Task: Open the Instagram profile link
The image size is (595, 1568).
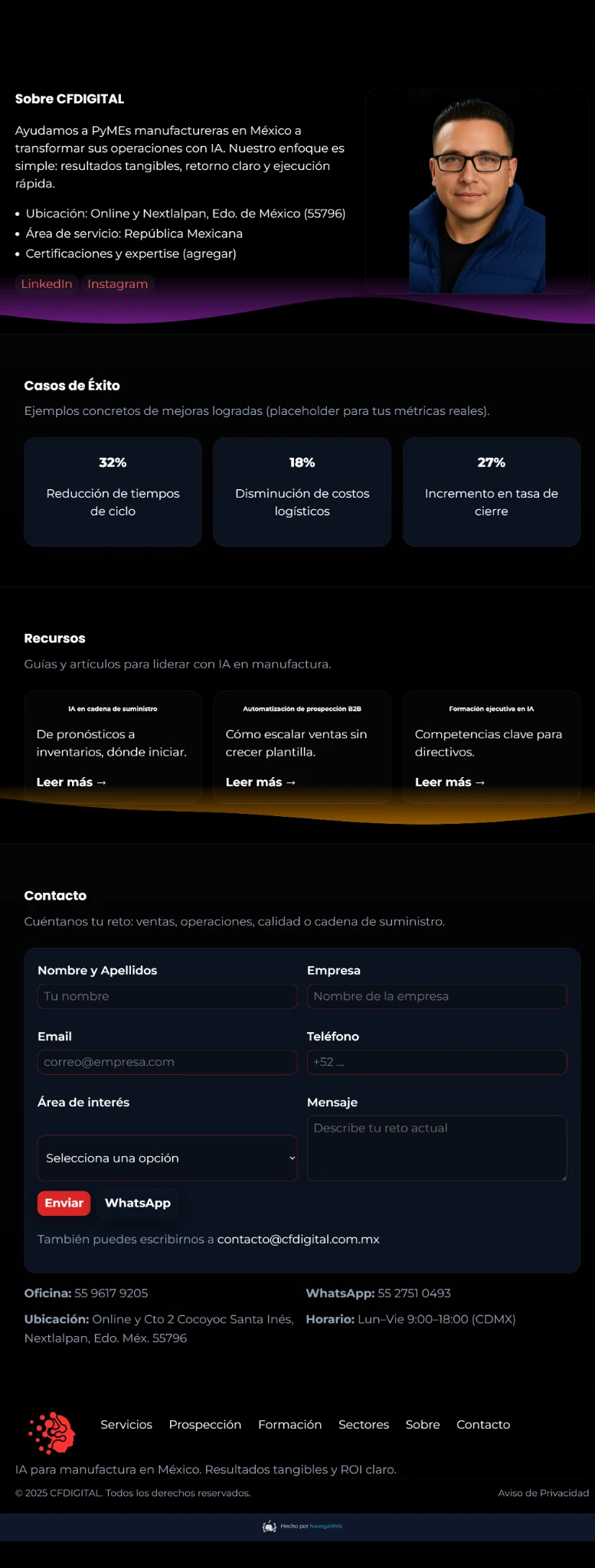Action: tap(117, 284)
